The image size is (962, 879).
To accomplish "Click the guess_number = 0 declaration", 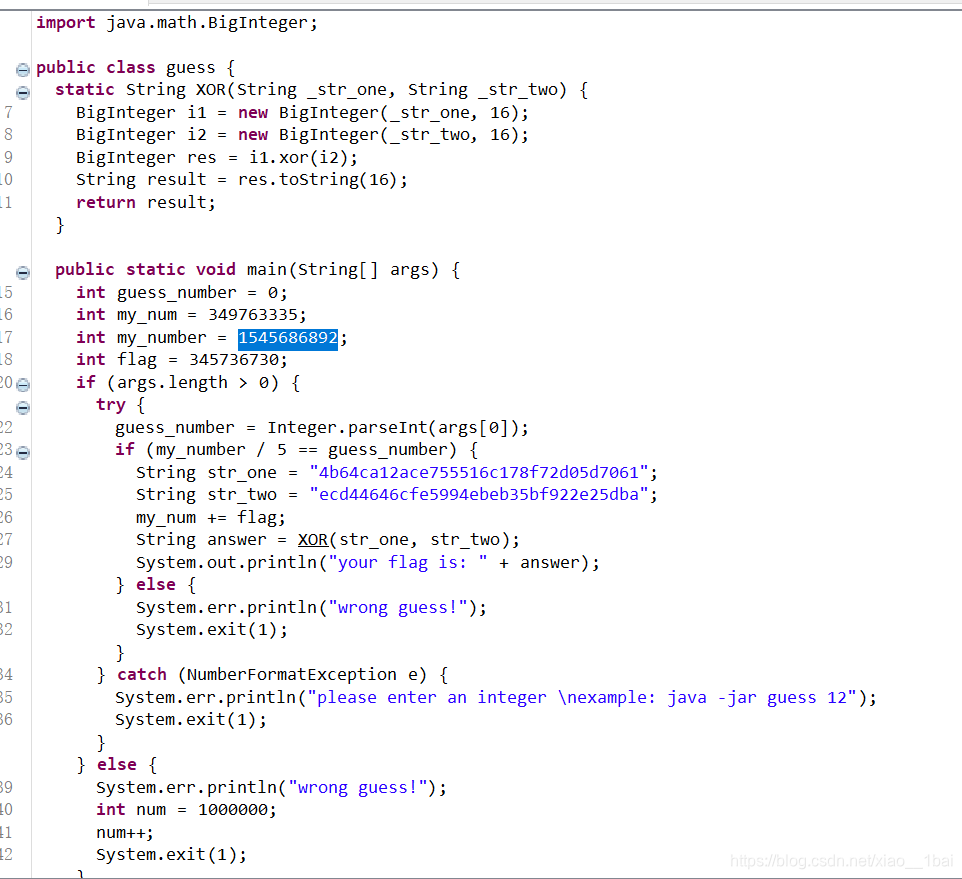I will click(182, 293).
